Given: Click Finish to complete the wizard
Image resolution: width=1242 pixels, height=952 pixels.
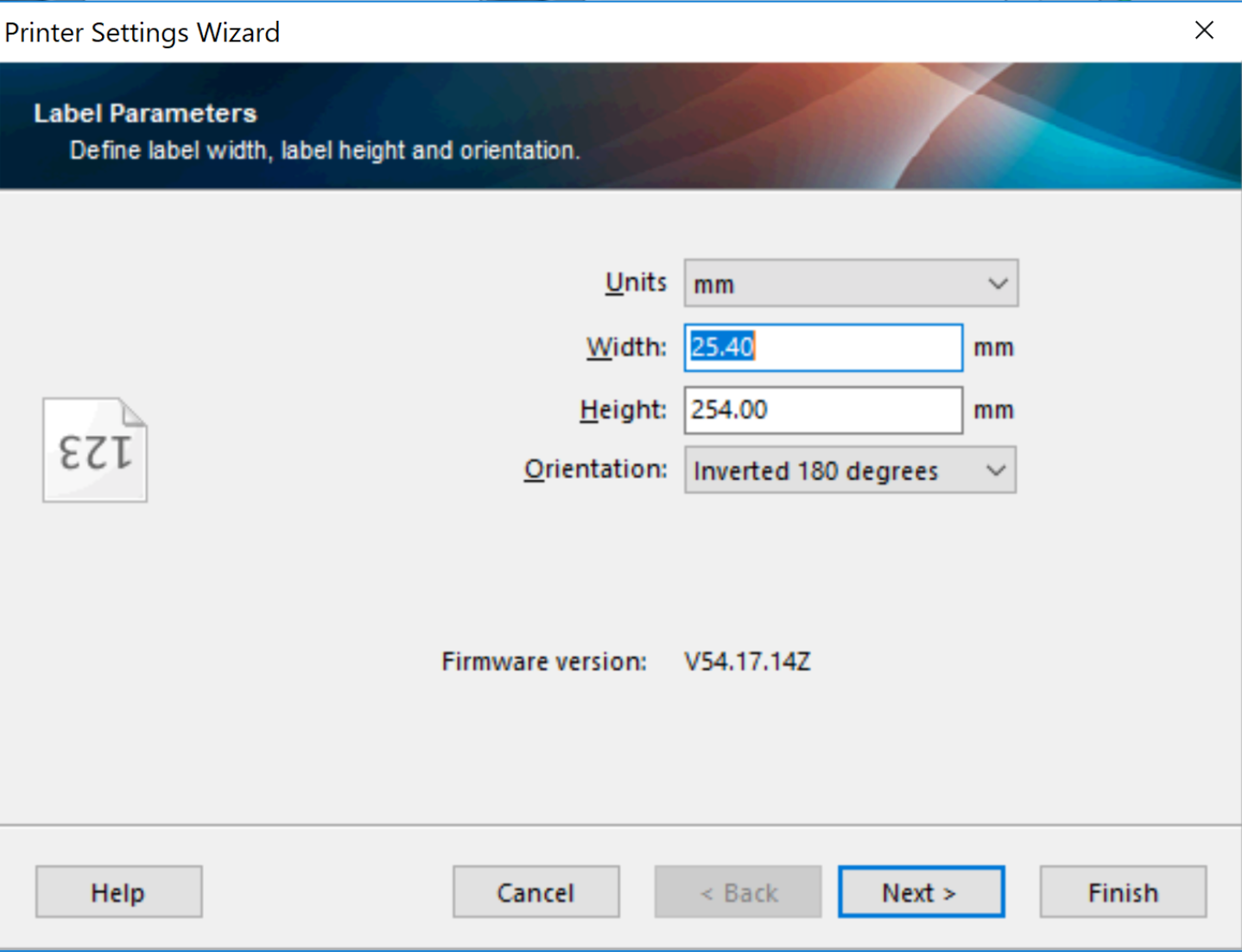Looking at the screenshot, I should click(x=1123, y=892).
